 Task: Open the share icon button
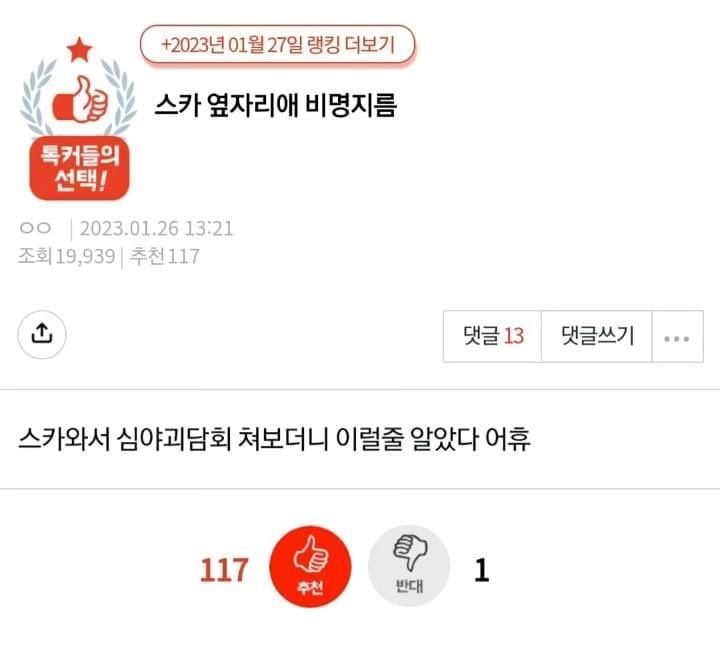click(42, 334)
